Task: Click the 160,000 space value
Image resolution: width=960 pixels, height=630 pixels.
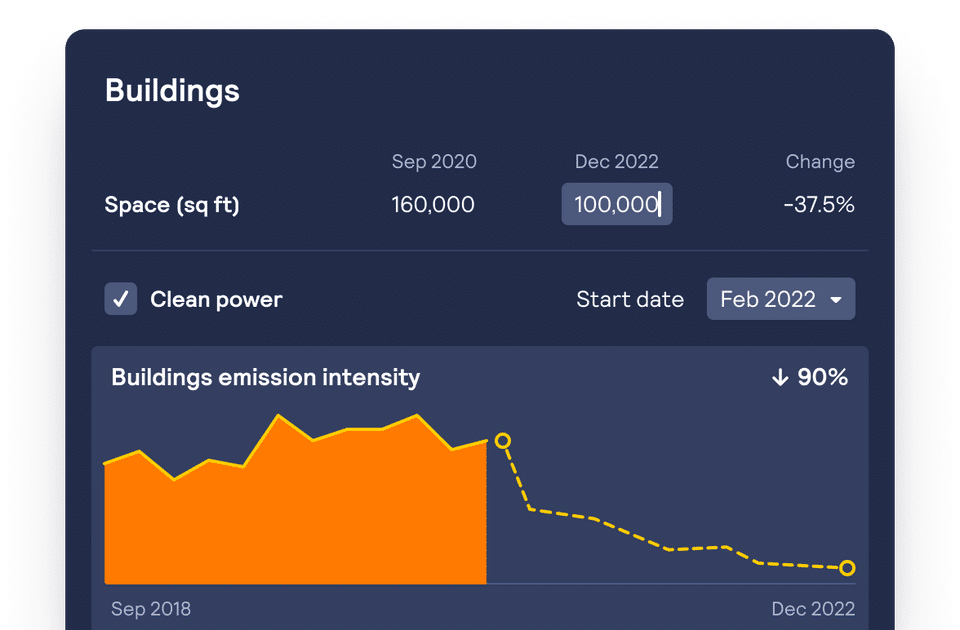Action: pyautogui.click(x=433, y=204)
